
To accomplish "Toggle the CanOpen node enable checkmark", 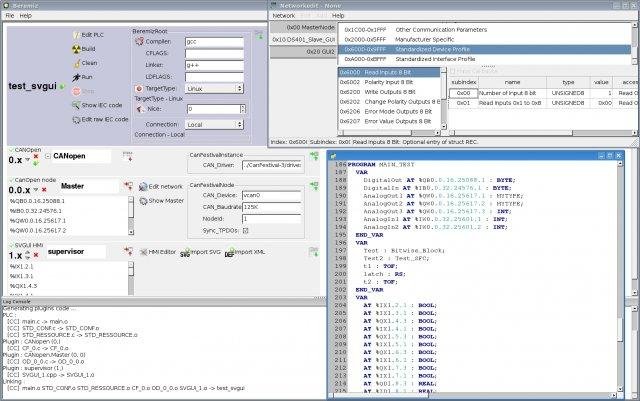I will click(x=11, y=180).
